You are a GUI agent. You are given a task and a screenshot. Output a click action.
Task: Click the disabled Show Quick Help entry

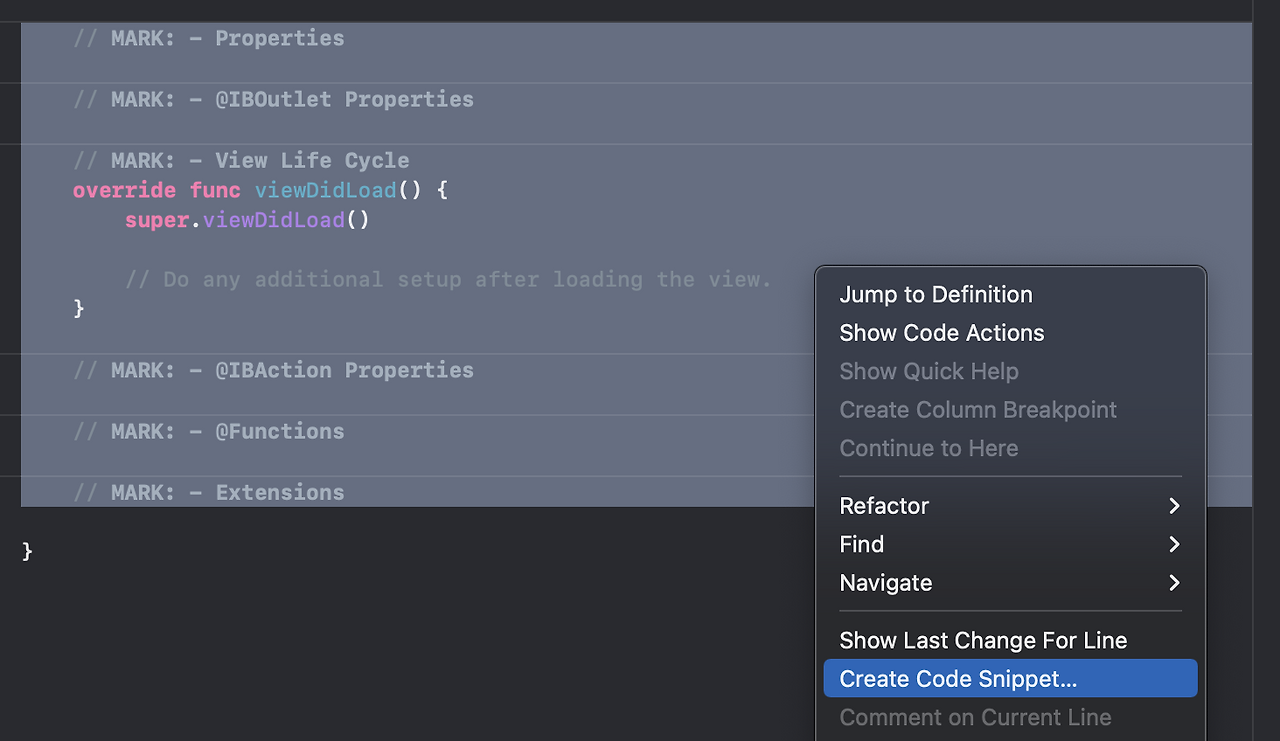[x=929, y=371]
